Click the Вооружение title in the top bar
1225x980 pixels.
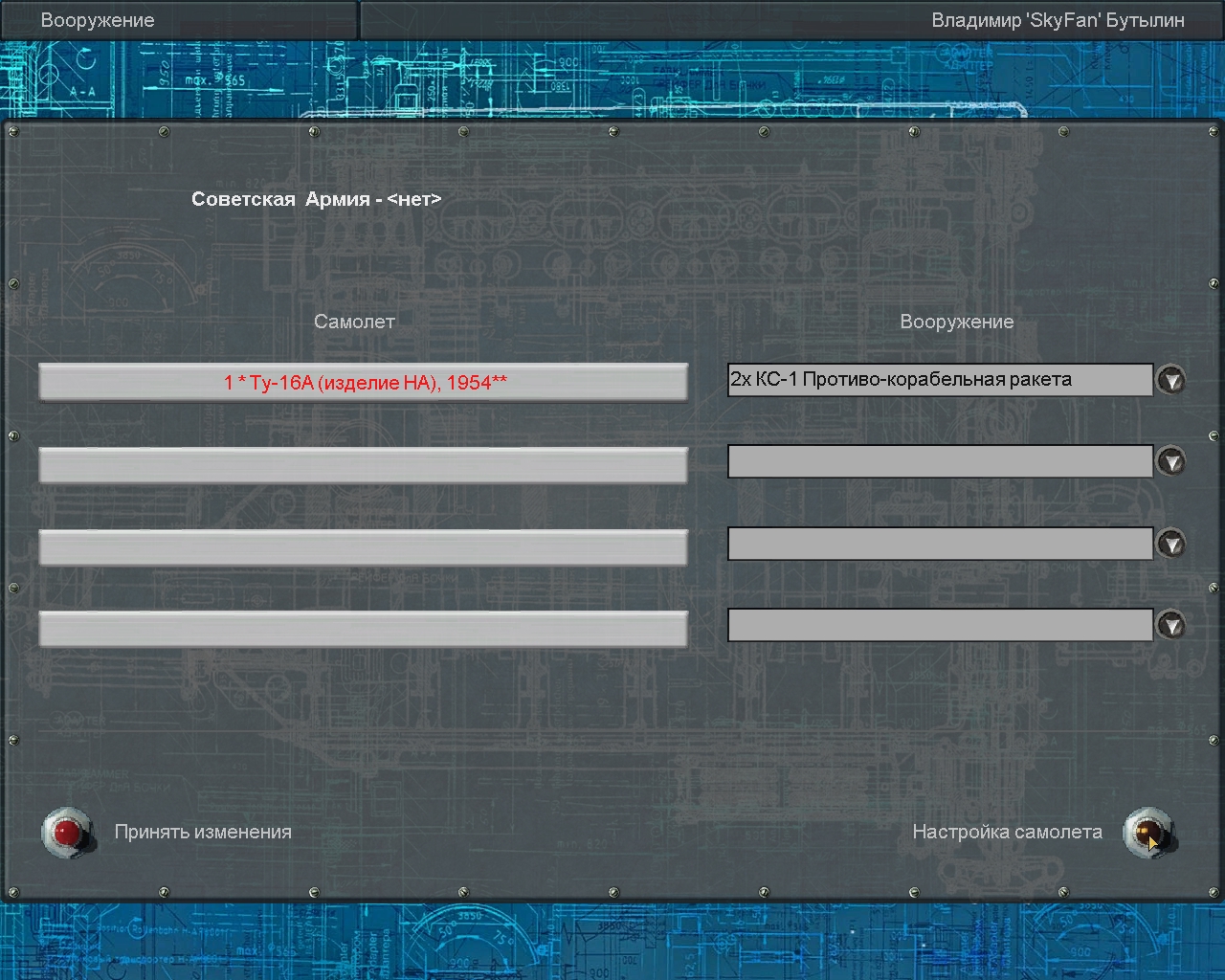(98, 20)
